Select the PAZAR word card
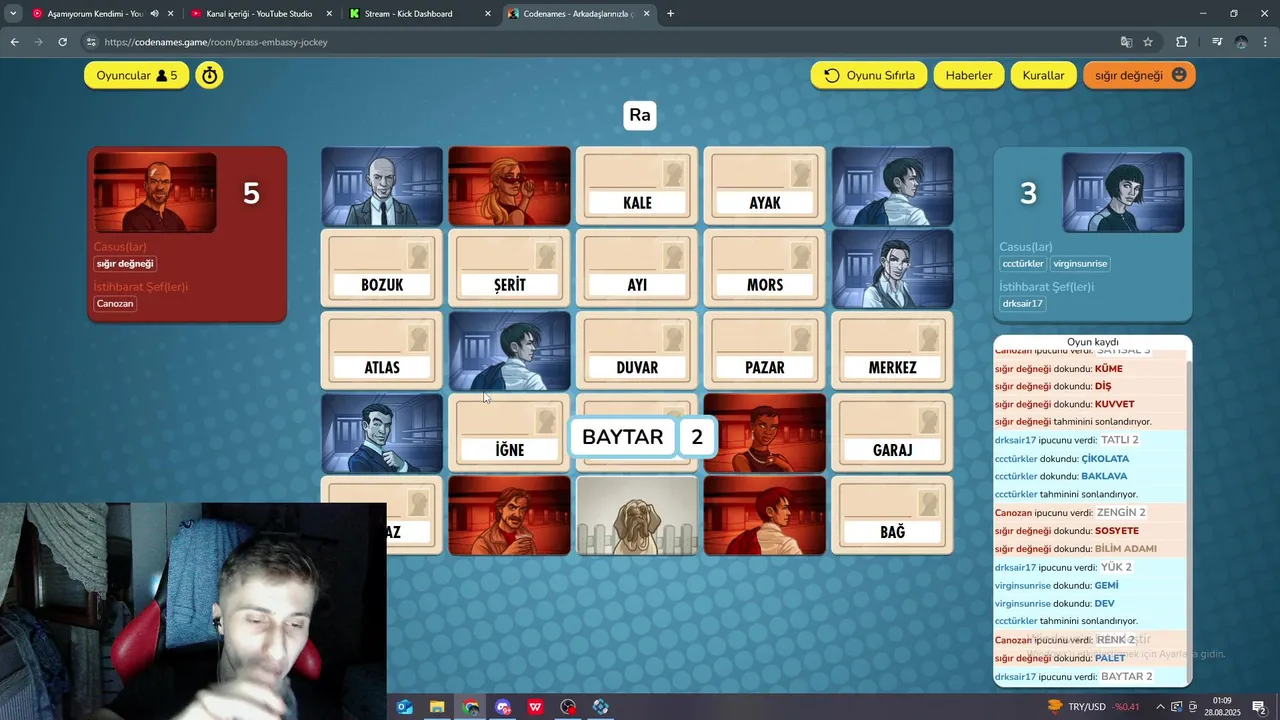 click(765, 351)
